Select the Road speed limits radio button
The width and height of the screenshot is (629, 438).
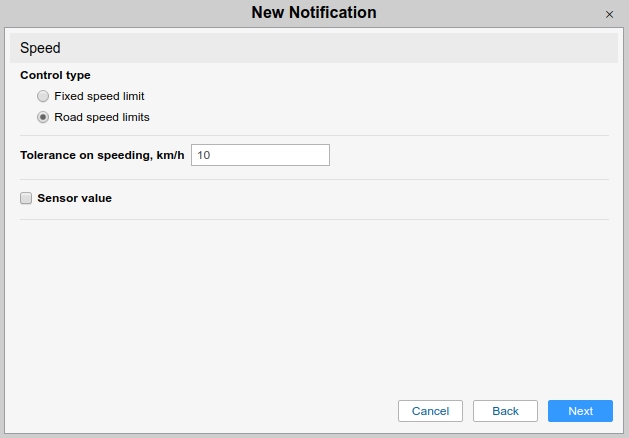tap(42, 117)
